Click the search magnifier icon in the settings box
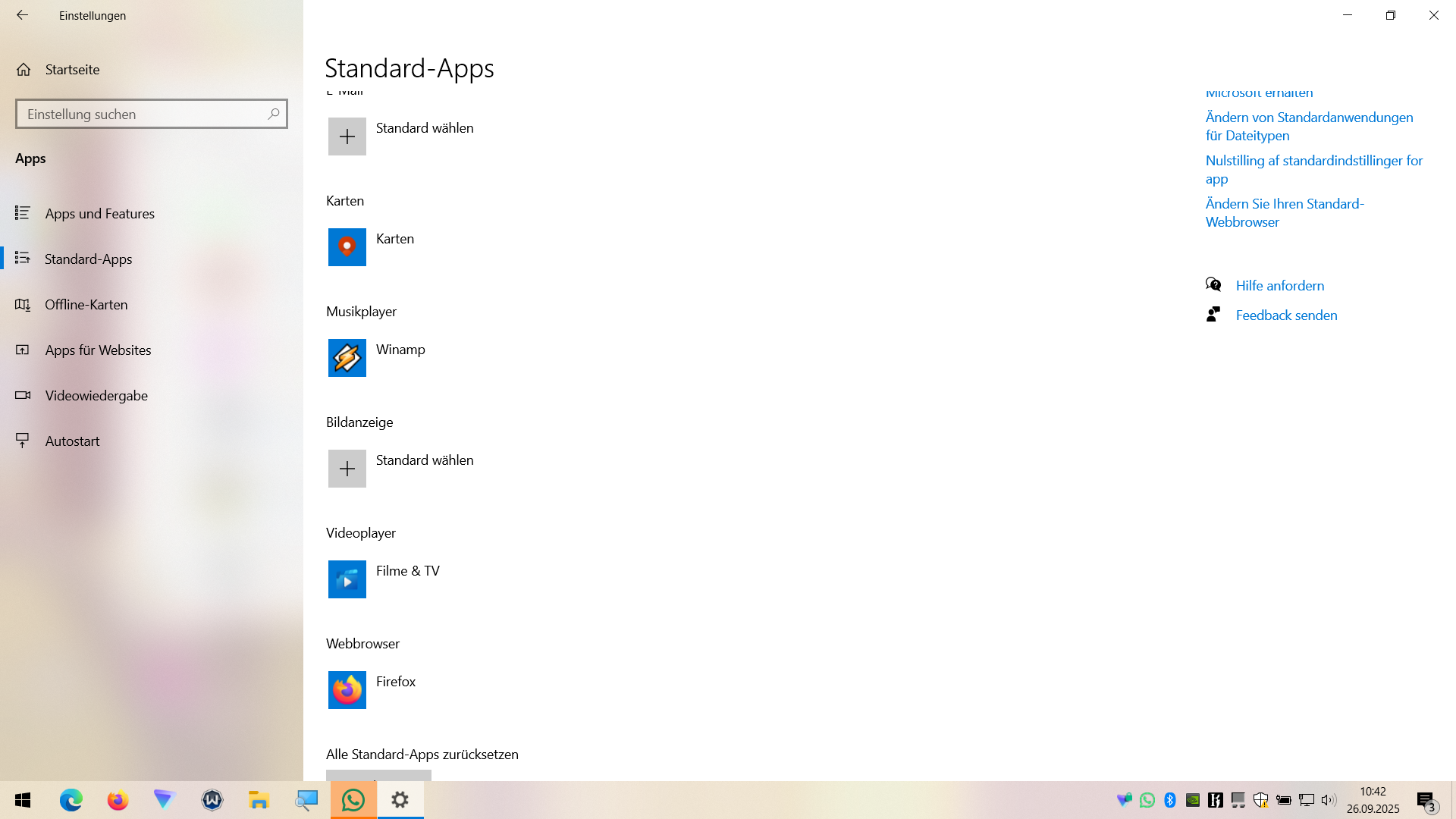 pos(273,114)
